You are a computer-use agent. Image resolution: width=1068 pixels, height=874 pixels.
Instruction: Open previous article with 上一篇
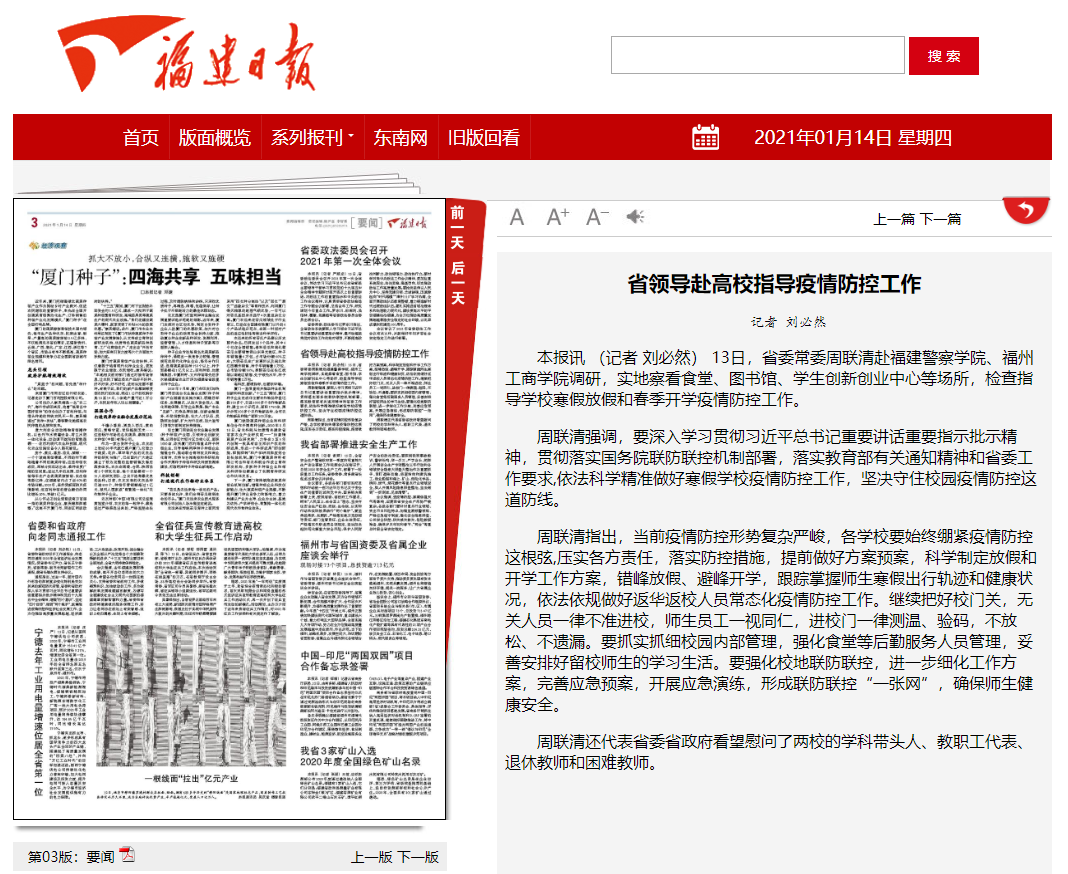[x=894, y=219]
